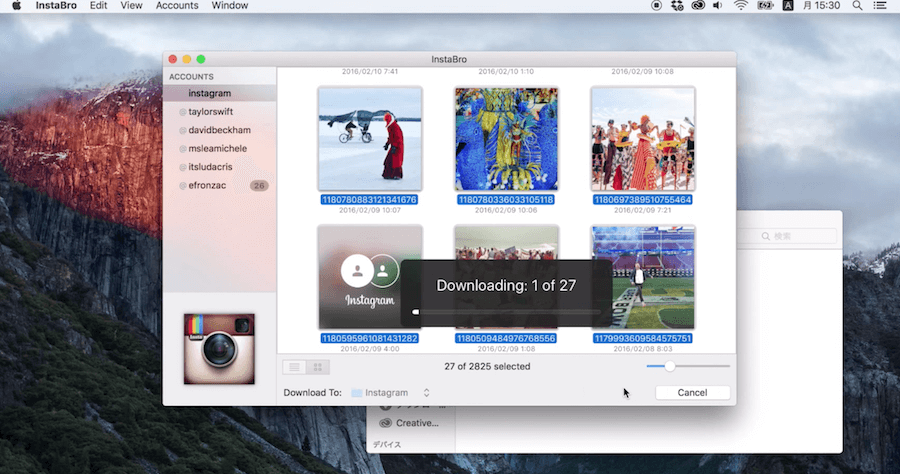The image size is (900, 474).
Task: Select the stilt dancers photo
Action: (x=643, y=139)
